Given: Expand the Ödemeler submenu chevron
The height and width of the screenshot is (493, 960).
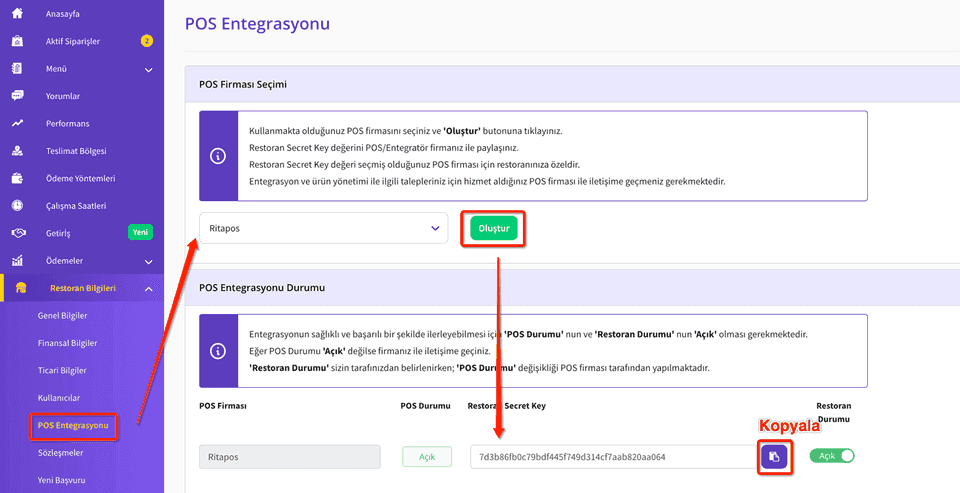Looking at the screenshot, I should click(149, 262).
